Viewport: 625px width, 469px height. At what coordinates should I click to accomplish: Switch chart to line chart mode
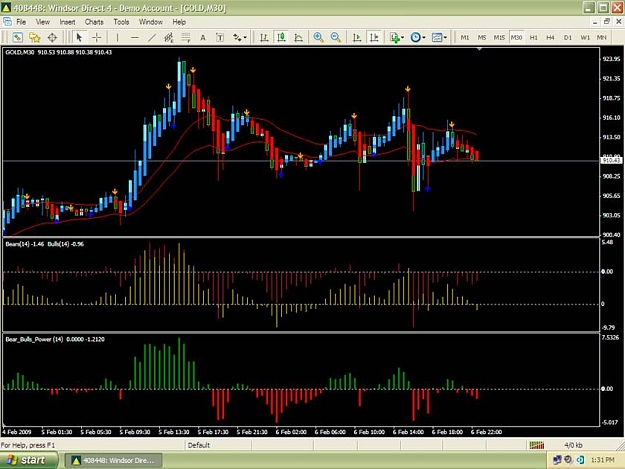point(298,37)
